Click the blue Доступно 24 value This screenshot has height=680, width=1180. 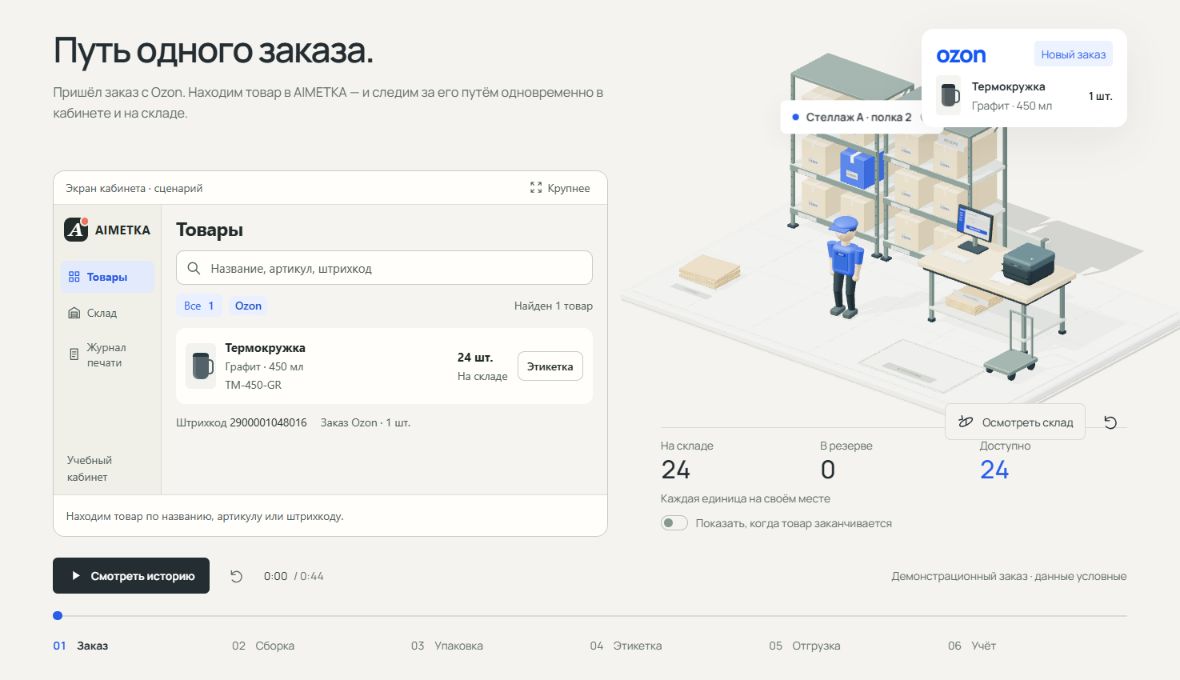(994, 469)
